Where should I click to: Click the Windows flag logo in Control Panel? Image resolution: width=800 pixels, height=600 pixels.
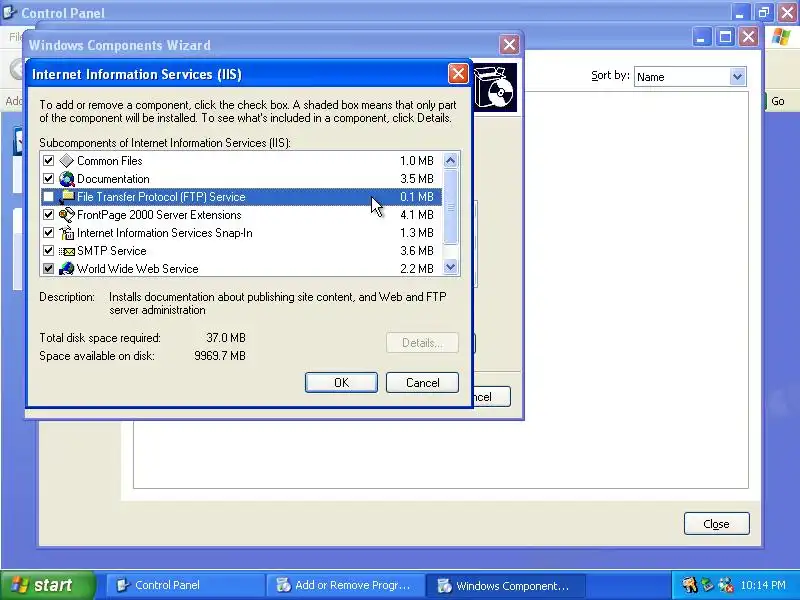(781, 37)
